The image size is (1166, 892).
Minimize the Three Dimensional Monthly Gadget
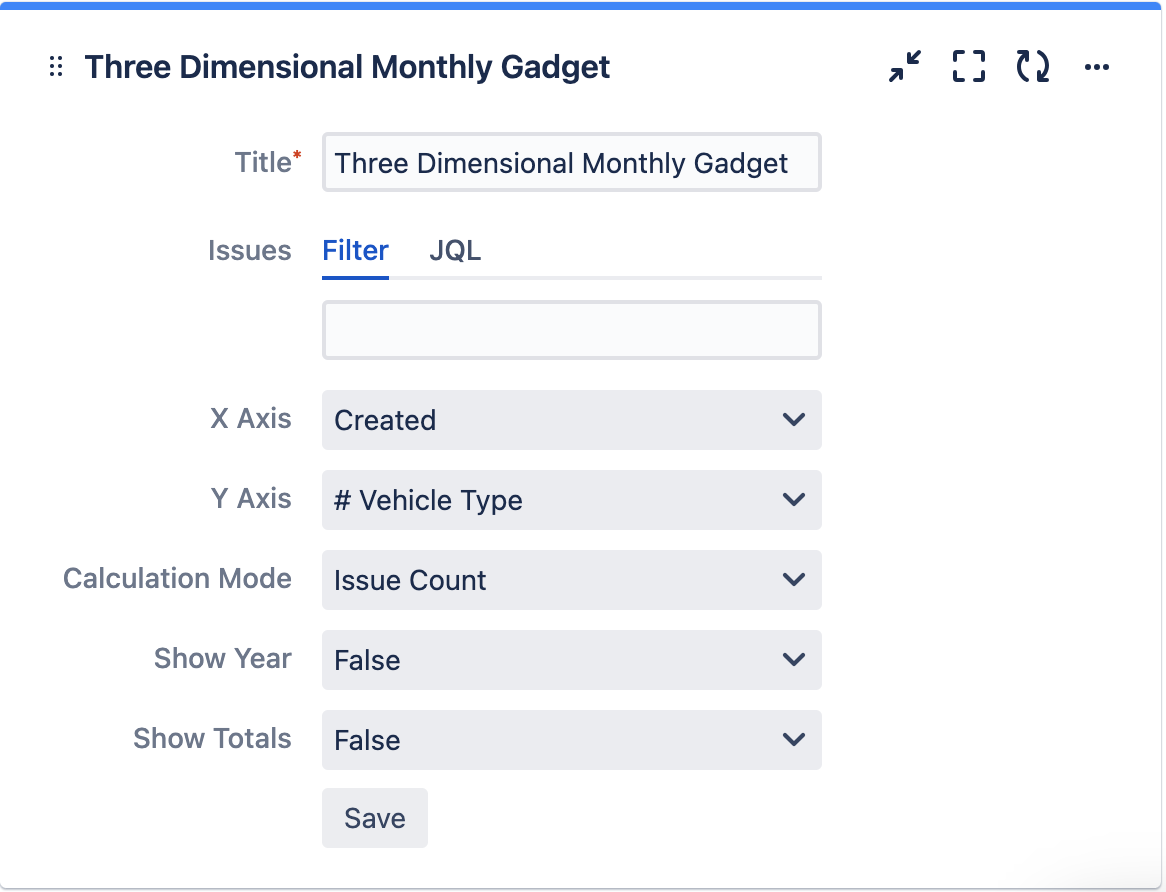click(x=904, y=67)
